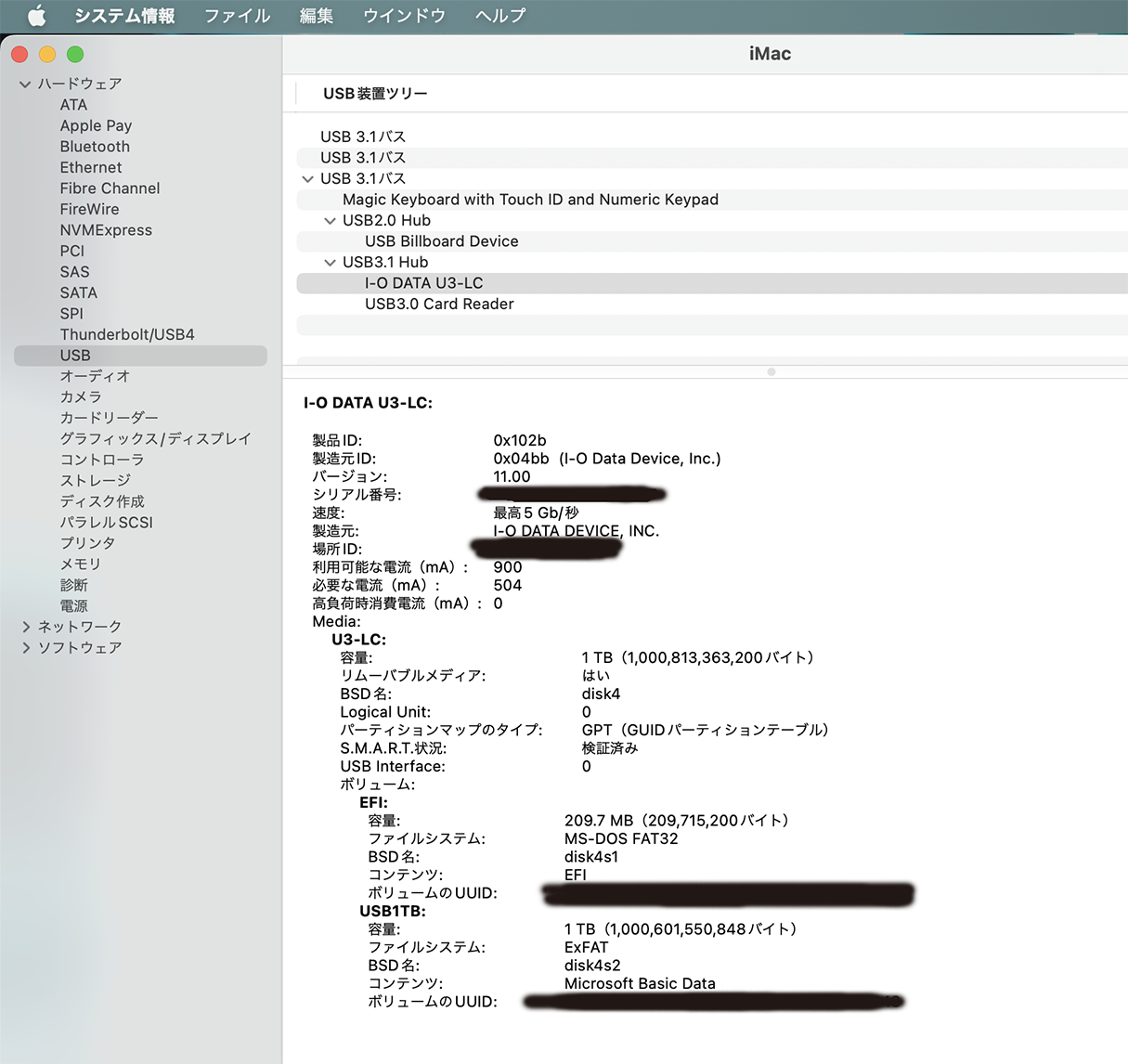This screenshot has height=1064, width=1128.
Task: Select カードリーダー in the sidebar
Action: click(x=109, y=418)
